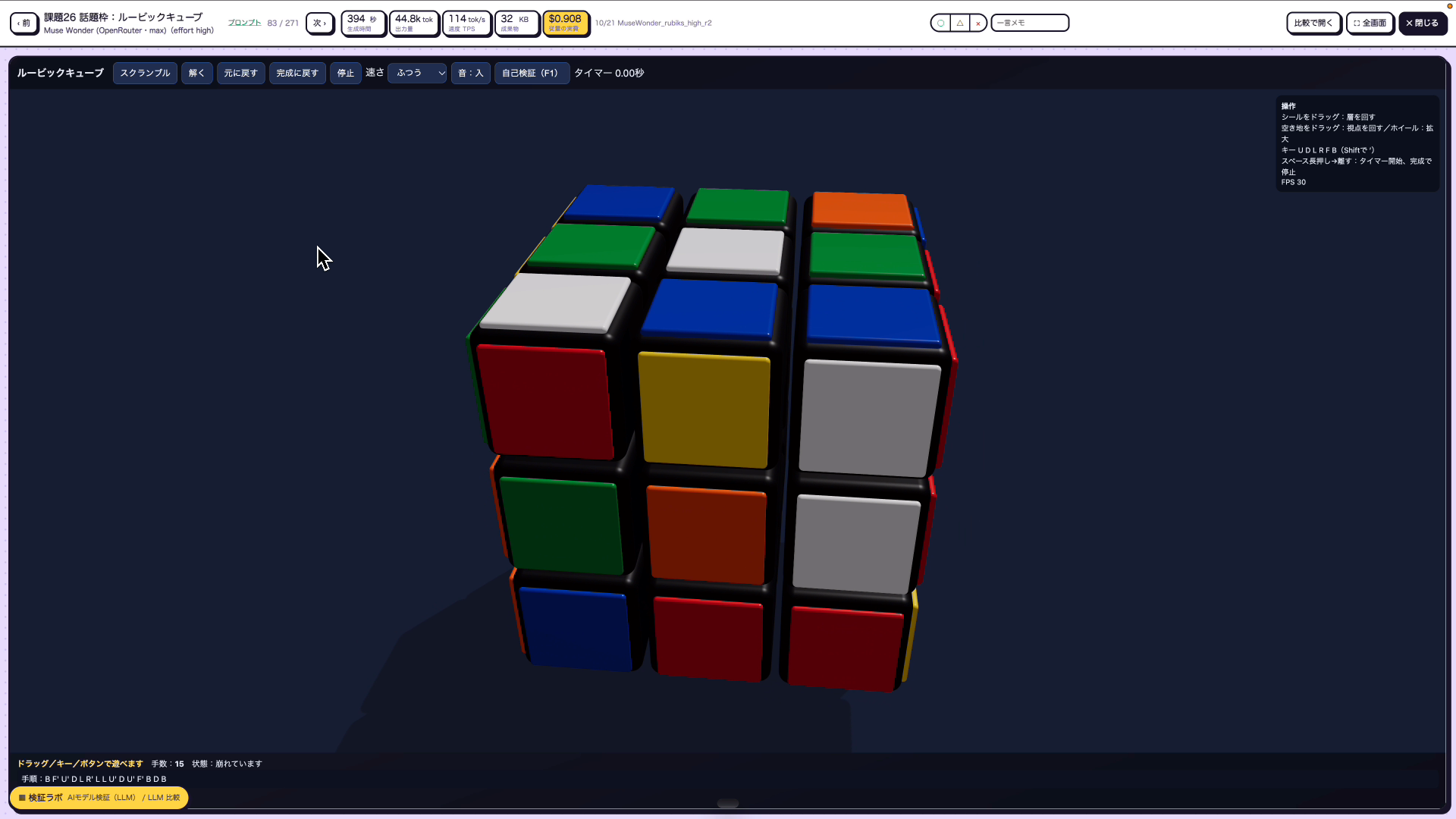The height and width of the screenshot is (819, 1456).
Task: Click the 全画面 fullscreen button
Action: tap(1370, 24)
